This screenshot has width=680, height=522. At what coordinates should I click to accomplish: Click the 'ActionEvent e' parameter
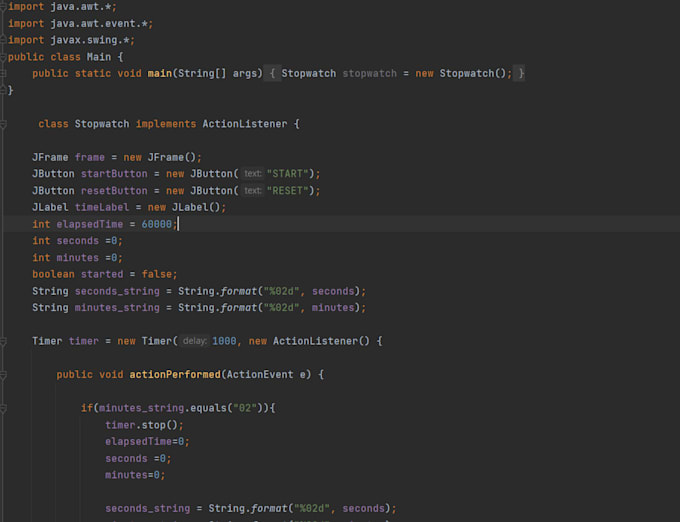point(266,375)
